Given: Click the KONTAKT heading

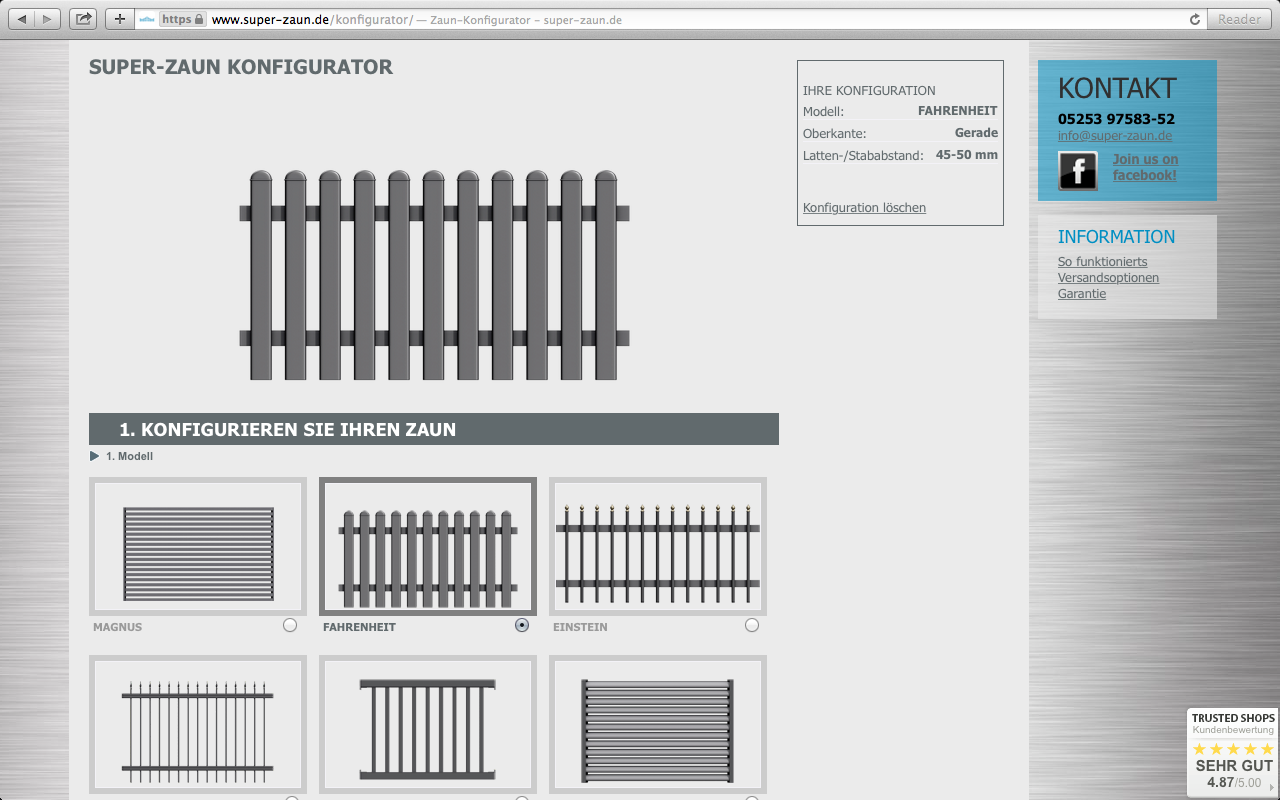Looking at the screenshot, I should click(x=1117, y=88).
